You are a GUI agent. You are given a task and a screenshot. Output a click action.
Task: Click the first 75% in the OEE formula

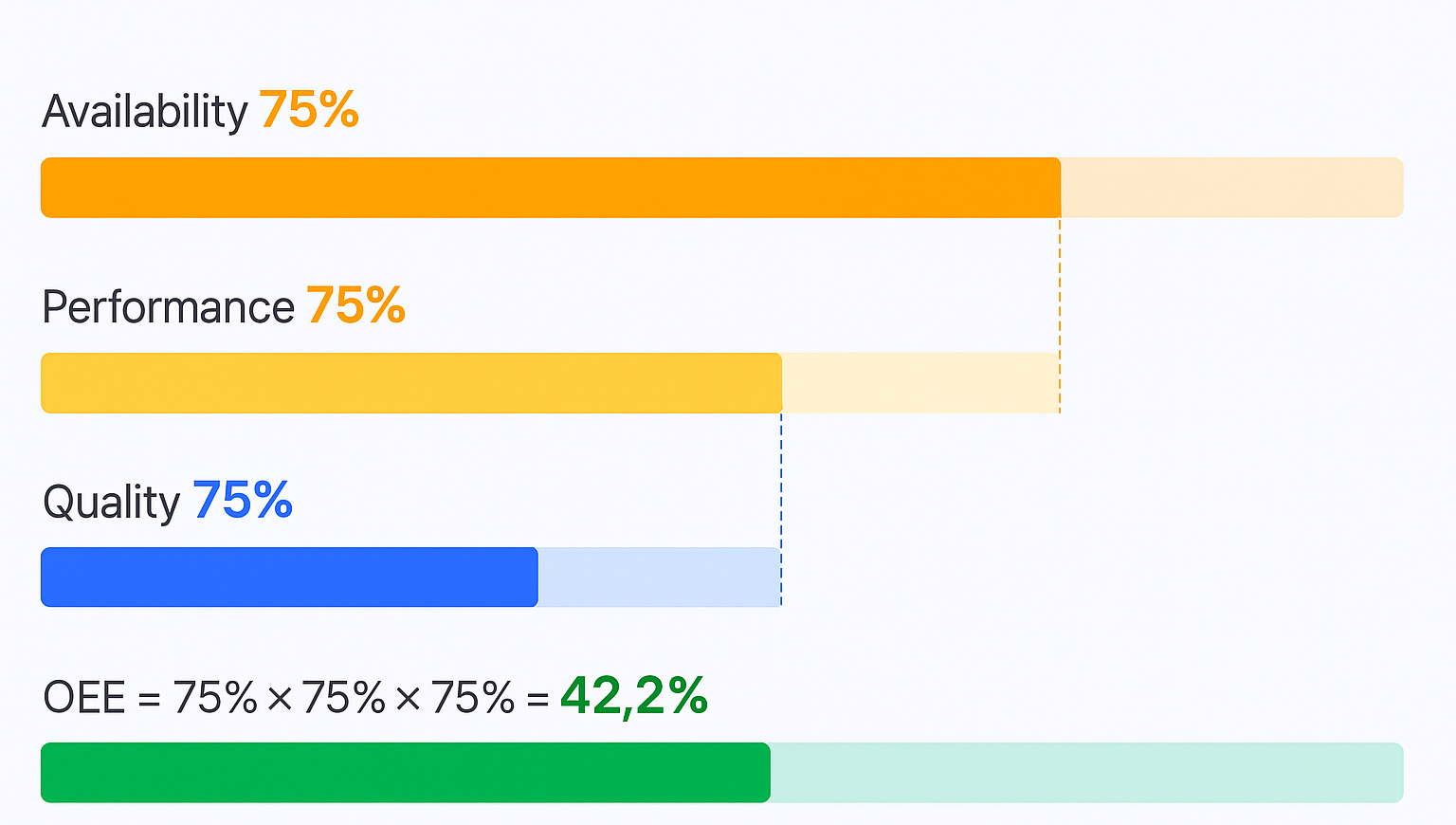click(215, 698)
